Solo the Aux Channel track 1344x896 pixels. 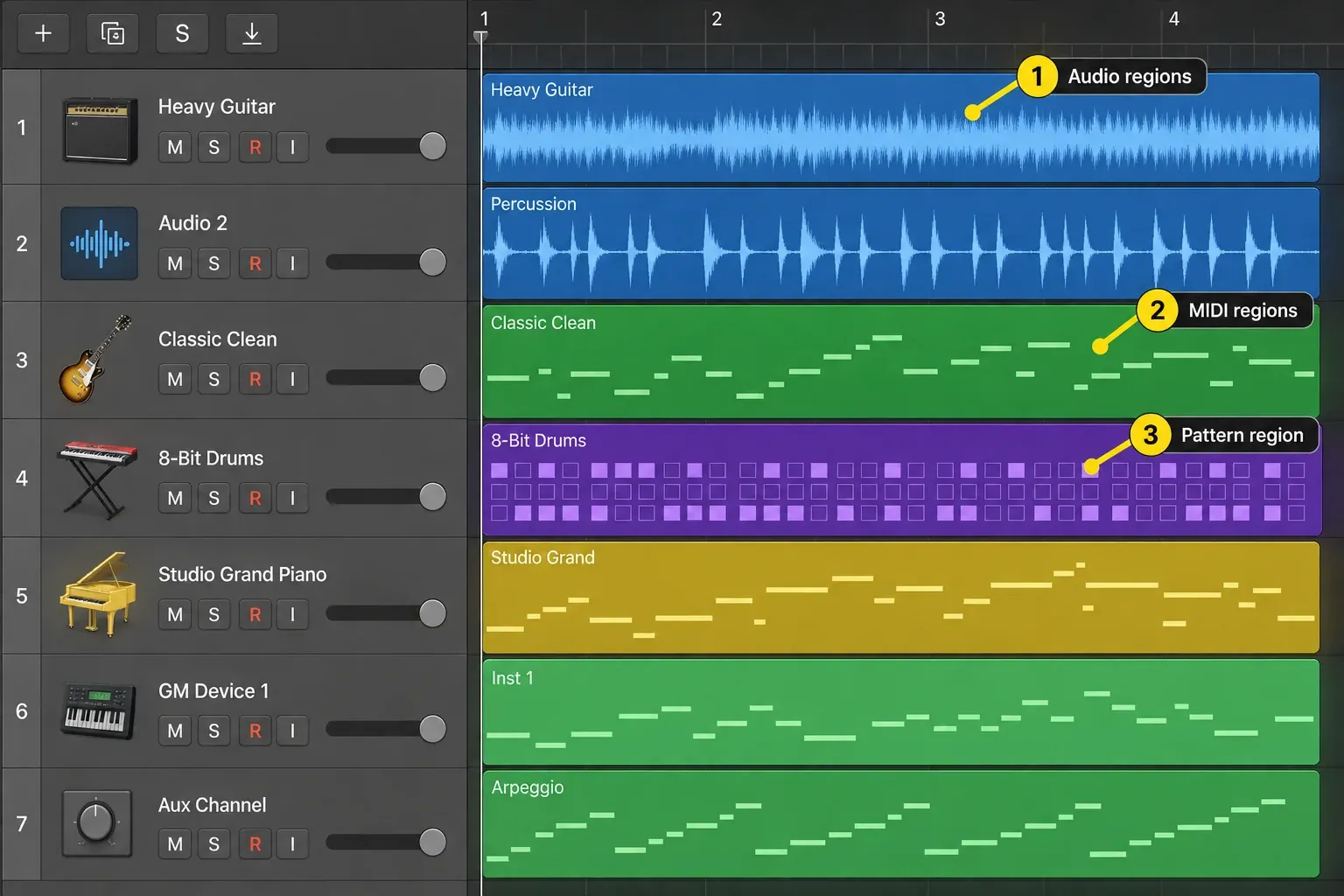214,843
